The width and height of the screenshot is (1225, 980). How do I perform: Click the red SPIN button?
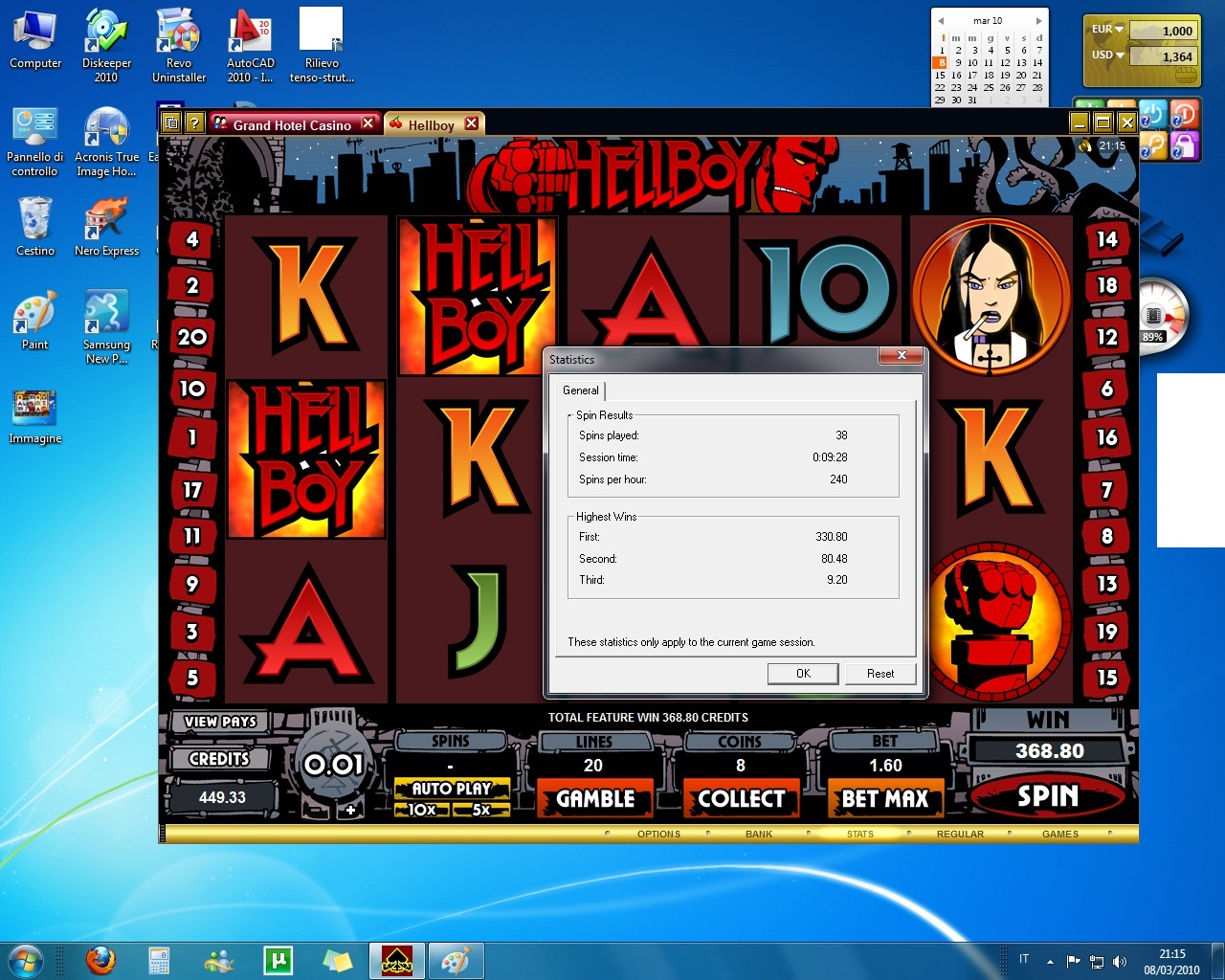pos(1048,796)
